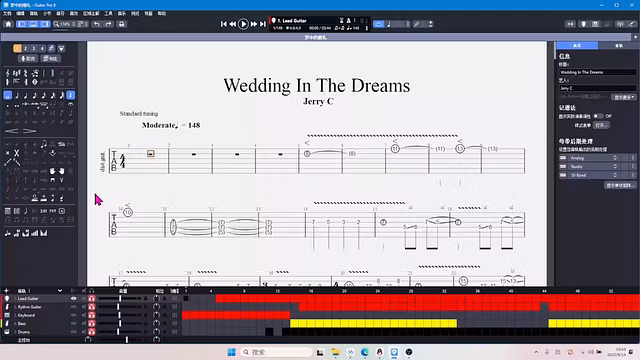Image resolution: width=640 pixels, height=360 pixels.
Task: Click the button below the 10-Band row
Action: [x=620, y=185]
